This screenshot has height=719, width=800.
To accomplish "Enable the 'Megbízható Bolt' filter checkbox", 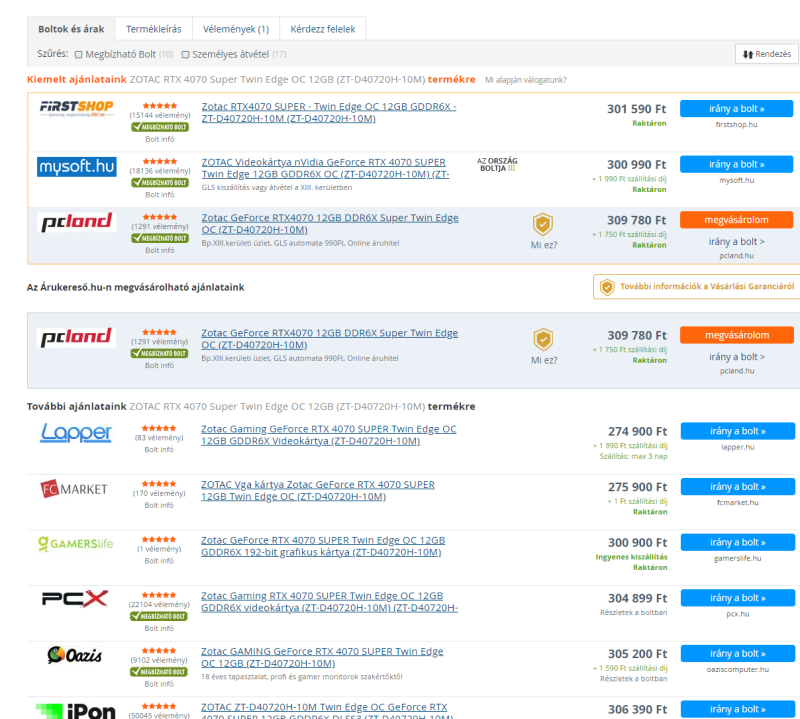I will tap(79, 55).
